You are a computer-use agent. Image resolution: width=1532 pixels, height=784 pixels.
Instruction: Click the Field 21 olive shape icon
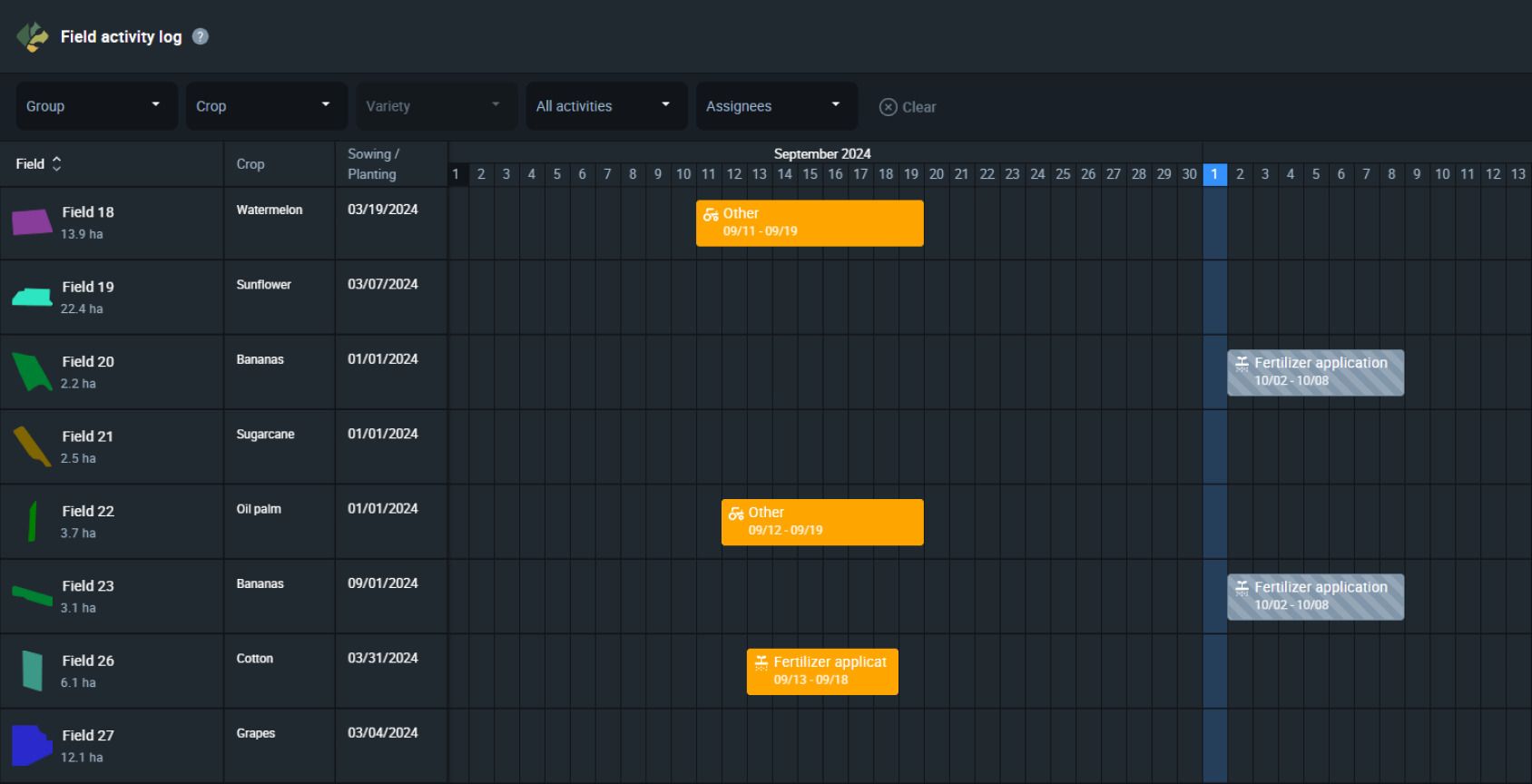coord(32,446)
